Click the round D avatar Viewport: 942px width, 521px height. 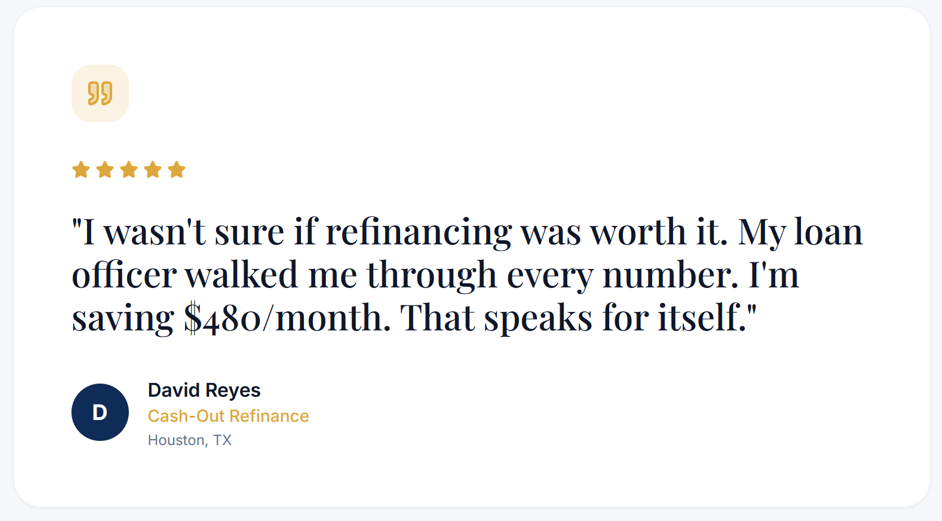click(x=100, y=412)
